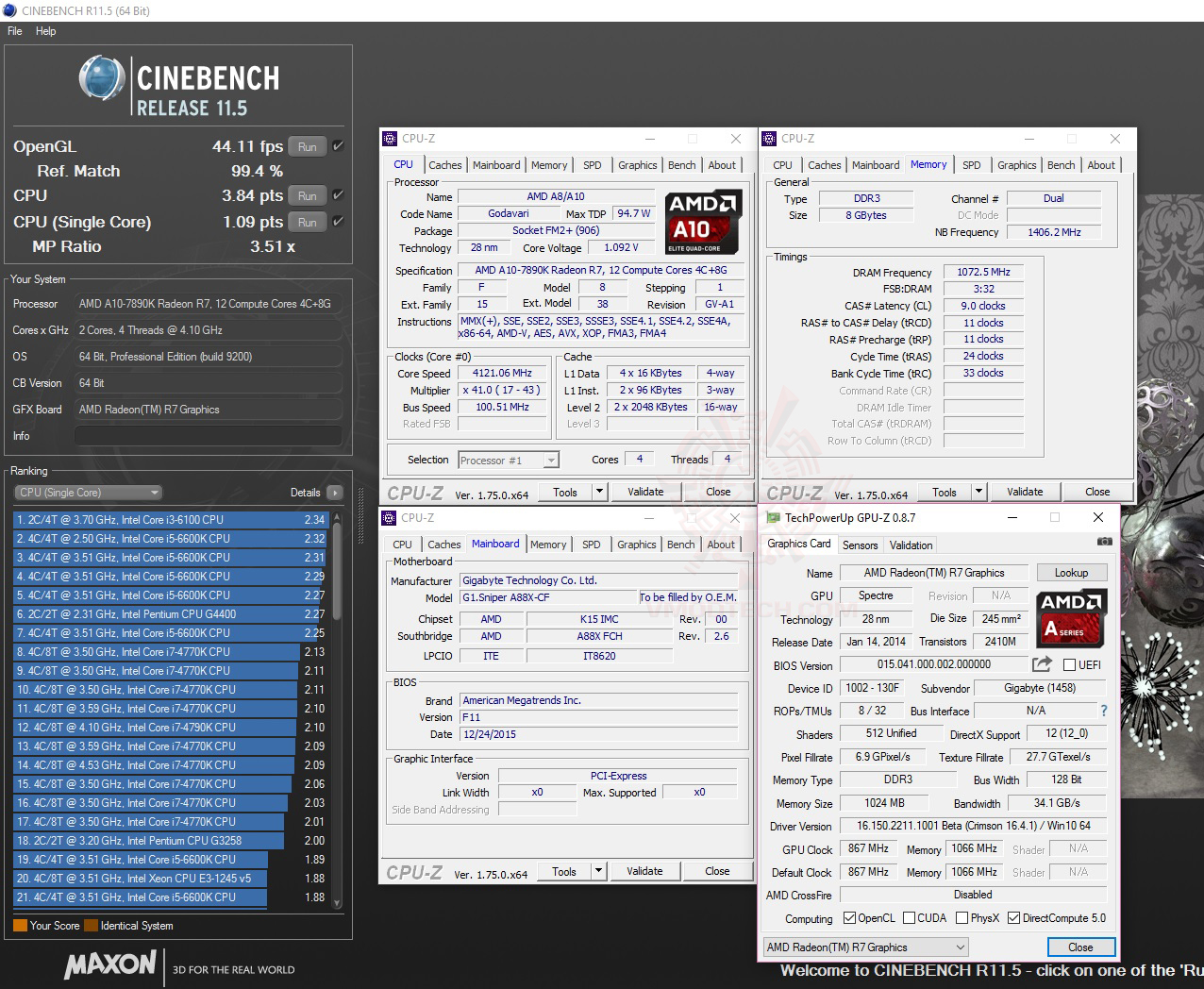Run the CPU benchmark
This screenshot has width=1204, height=989.
point(308,195)
